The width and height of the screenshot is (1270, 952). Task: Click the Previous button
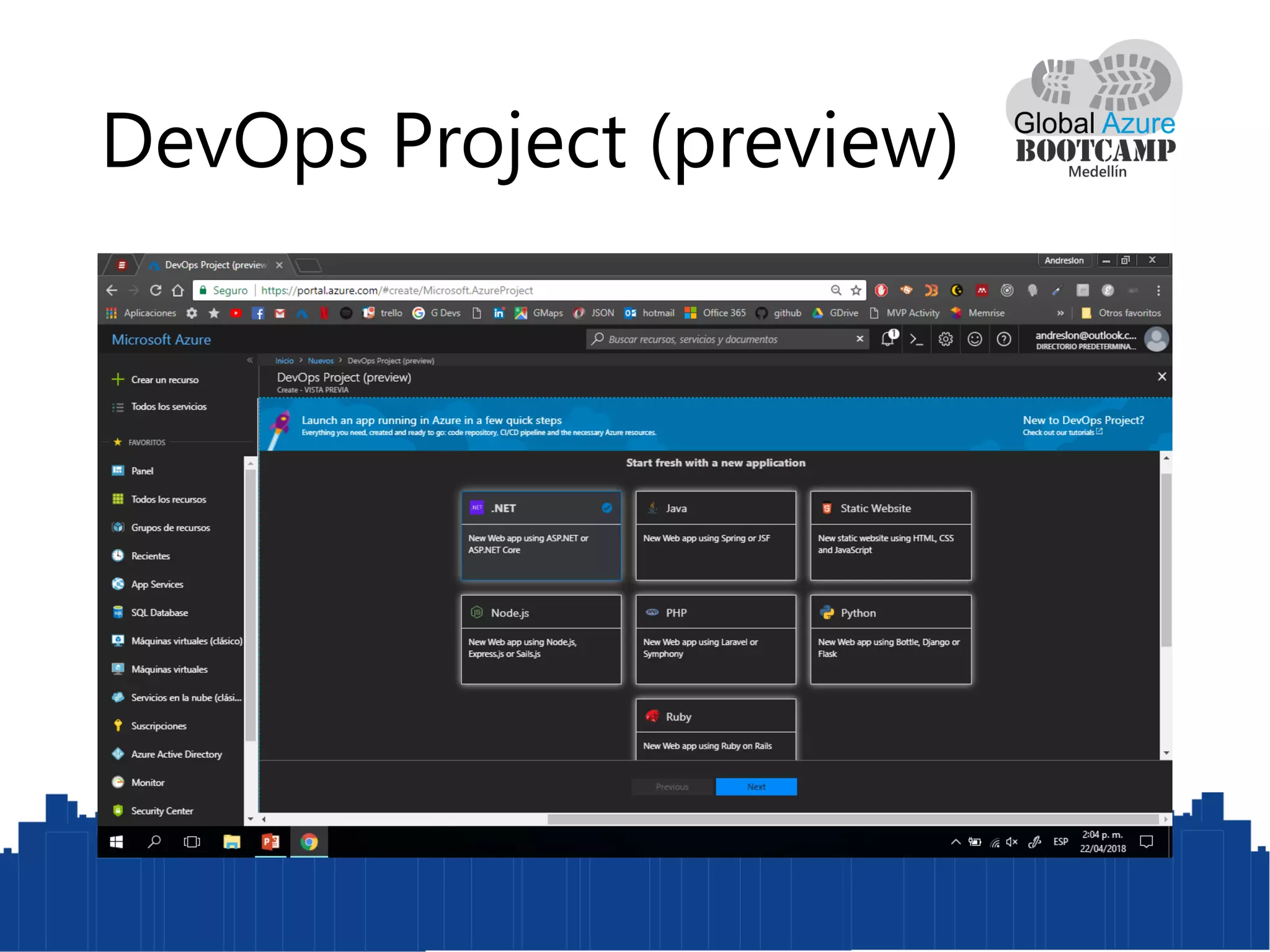pyautogui.click(x=673, y=787)
